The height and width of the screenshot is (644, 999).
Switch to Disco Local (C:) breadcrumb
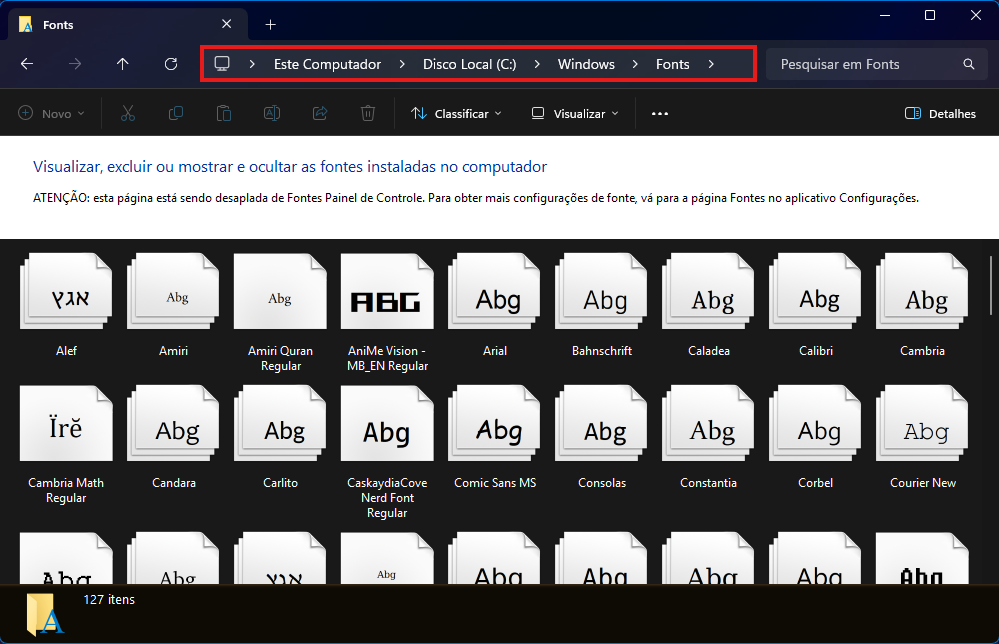469,63
